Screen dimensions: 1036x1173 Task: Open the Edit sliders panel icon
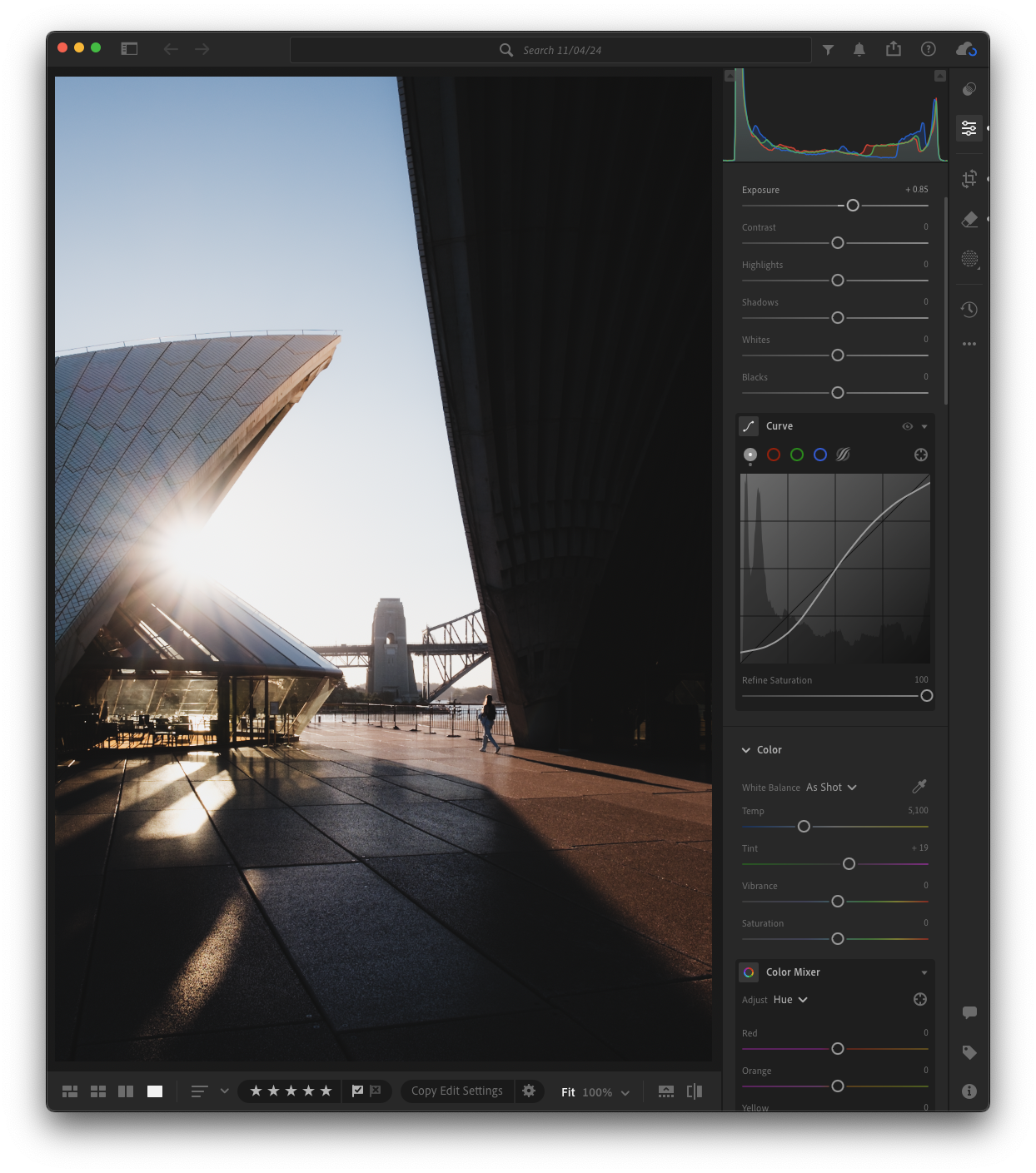tap(969, 128)
